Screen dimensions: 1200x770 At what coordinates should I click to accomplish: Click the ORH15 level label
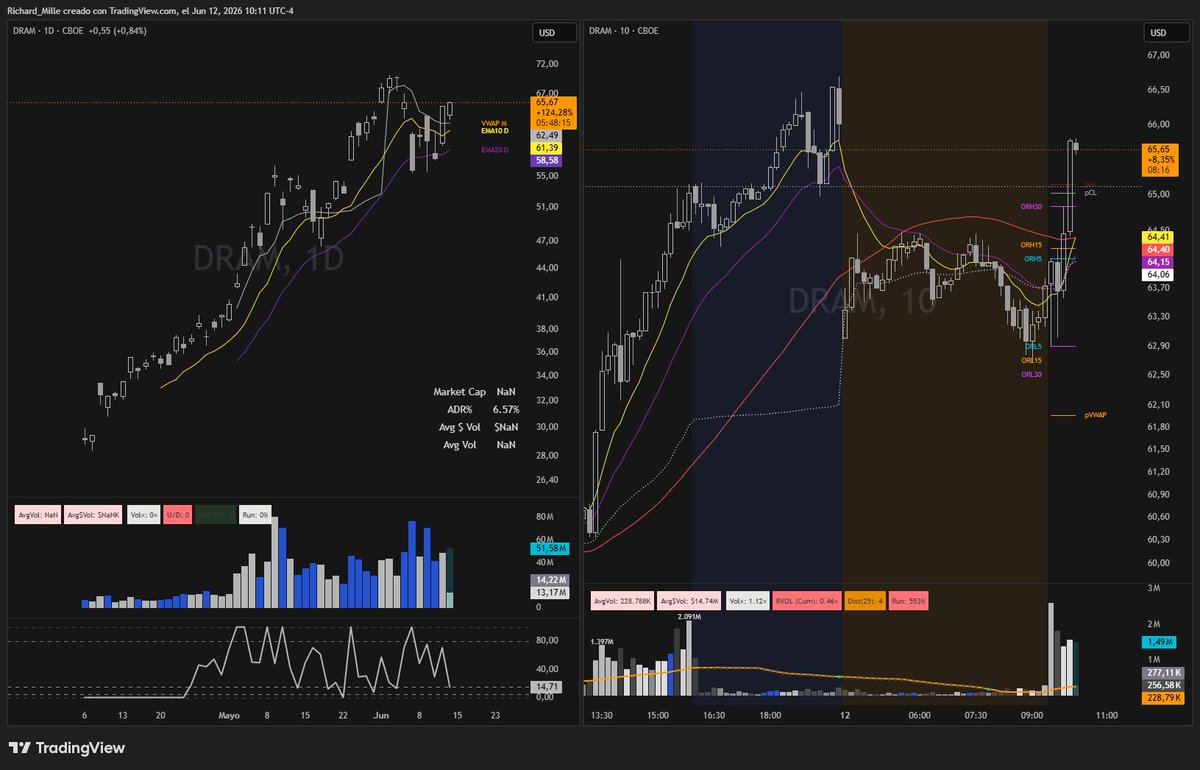click(x=1031, y=244)
